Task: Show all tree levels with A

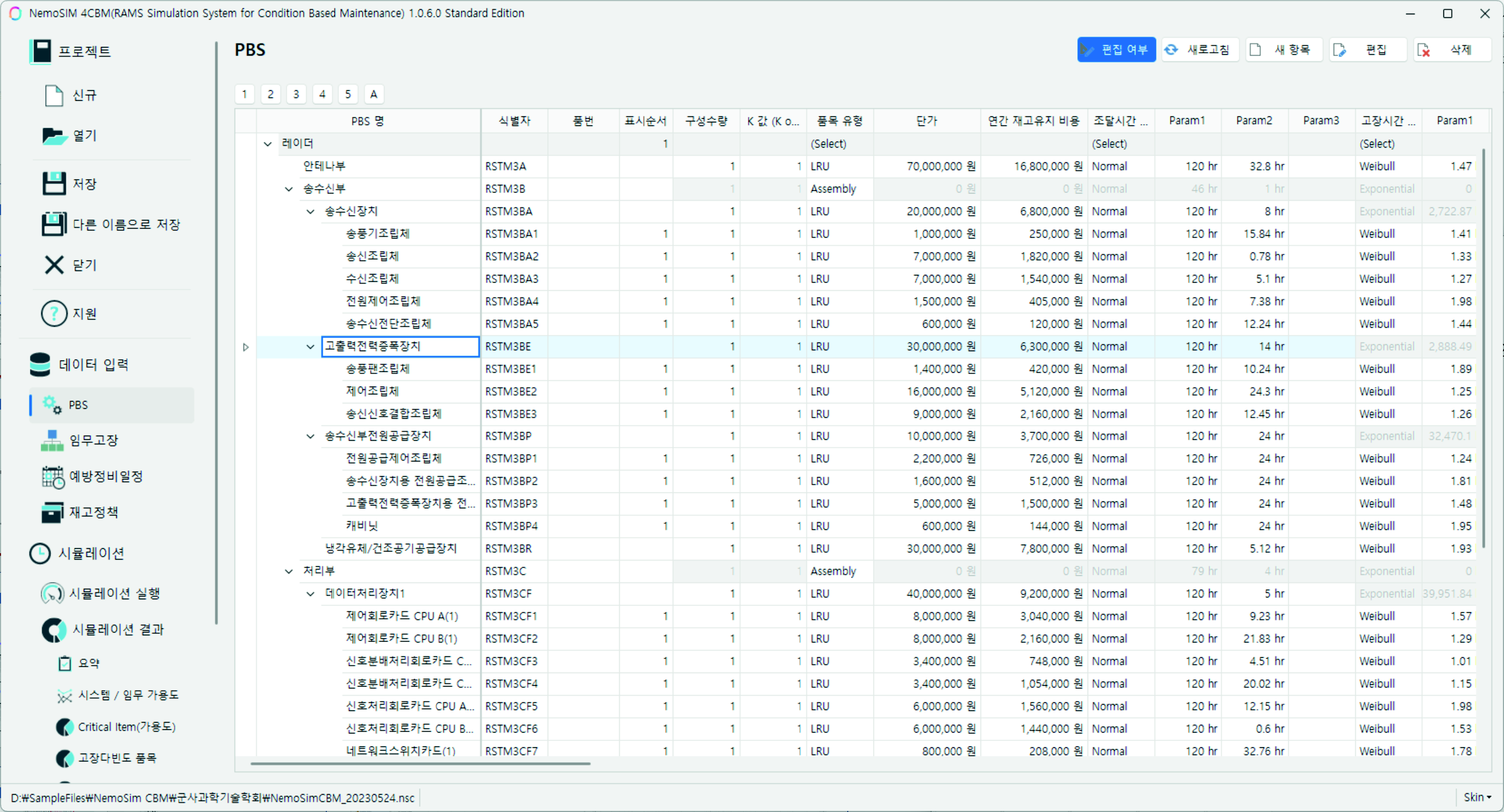Action: [374, 94]
